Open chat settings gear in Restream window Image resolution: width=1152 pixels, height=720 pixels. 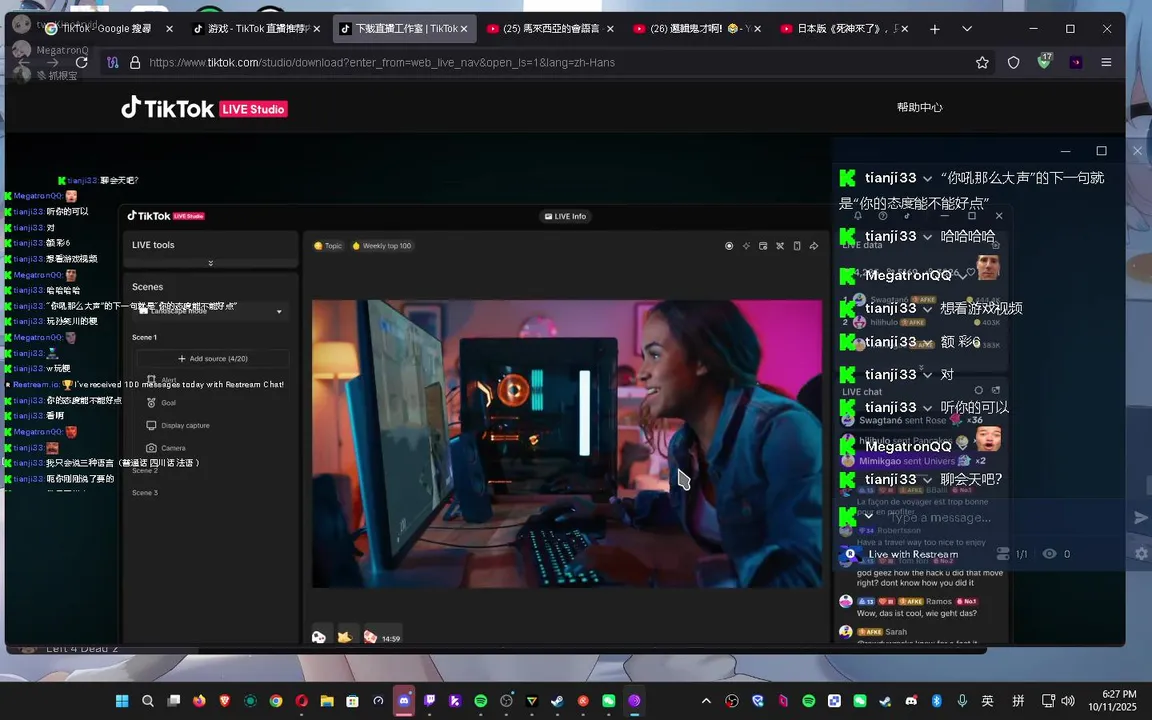(1141, 554)
